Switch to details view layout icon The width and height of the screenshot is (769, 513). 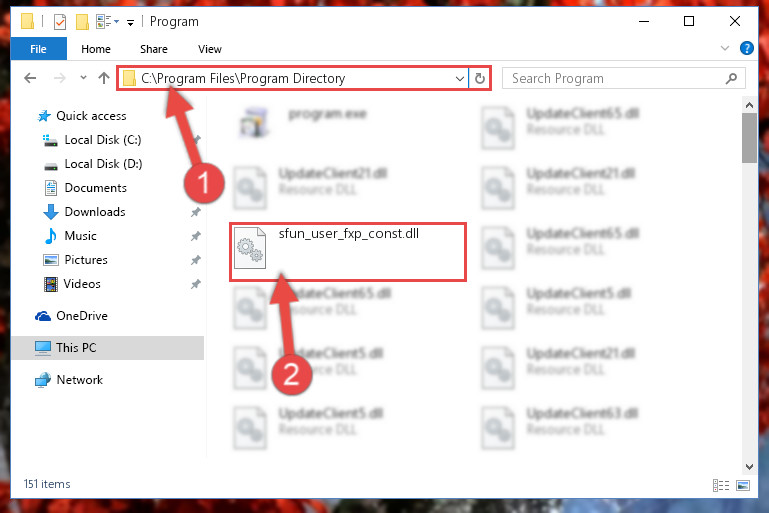(720, 485)
